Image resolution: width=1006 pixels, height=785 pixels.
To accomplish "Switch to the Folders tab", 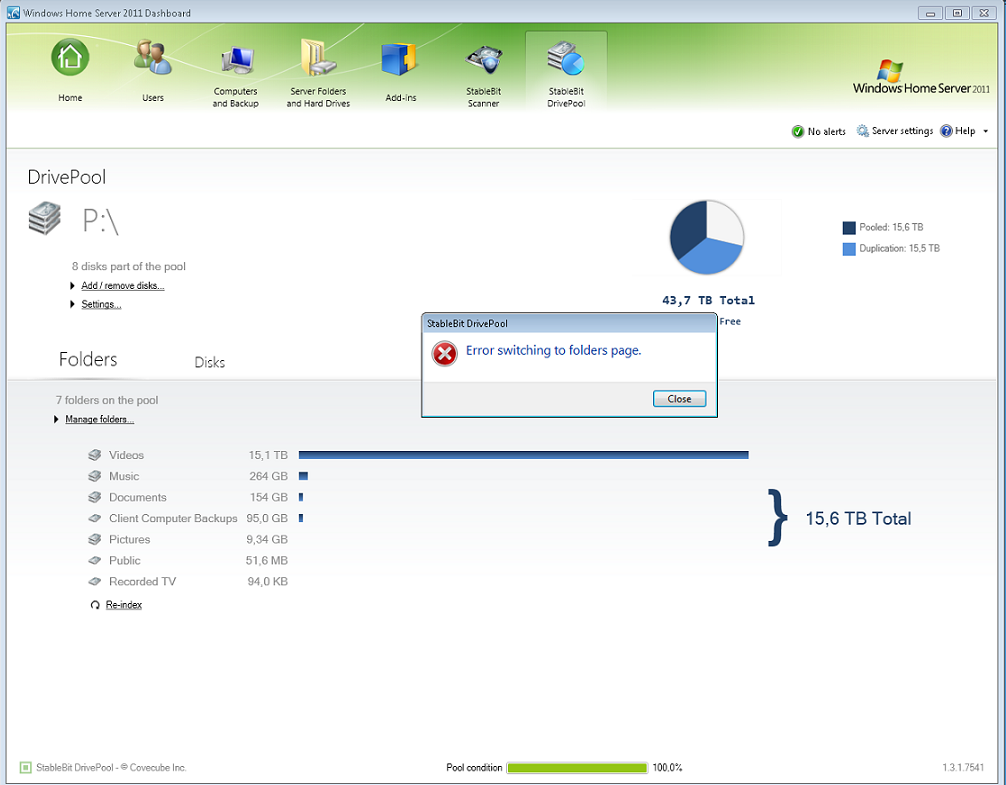I will 88,359.
